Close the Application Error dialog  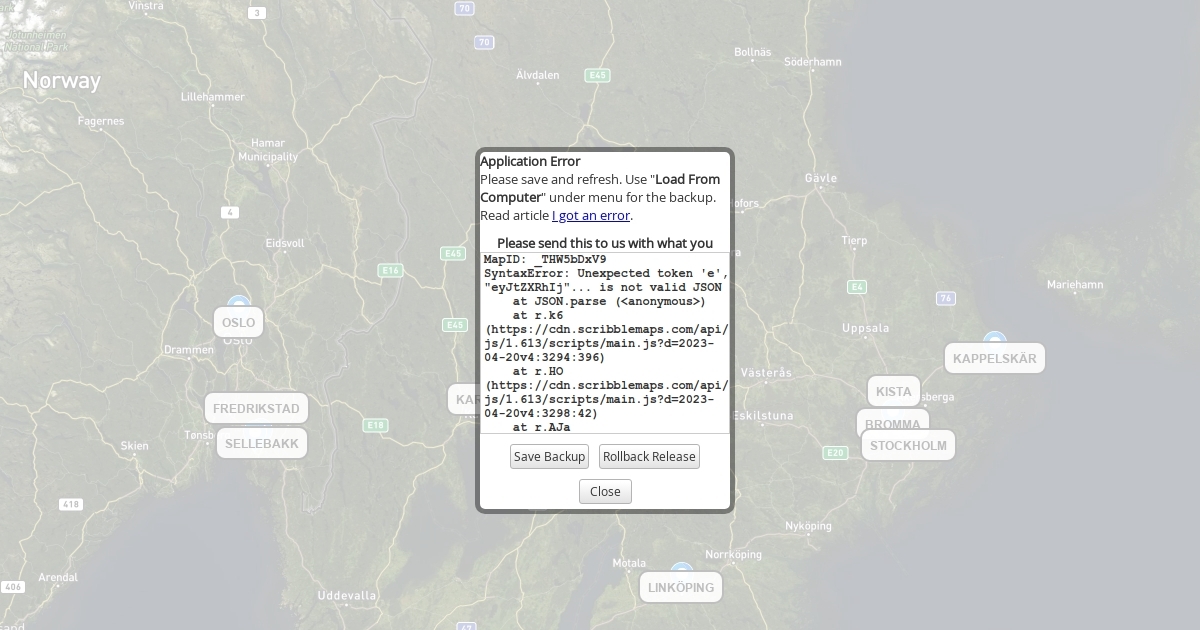[605, 492]
